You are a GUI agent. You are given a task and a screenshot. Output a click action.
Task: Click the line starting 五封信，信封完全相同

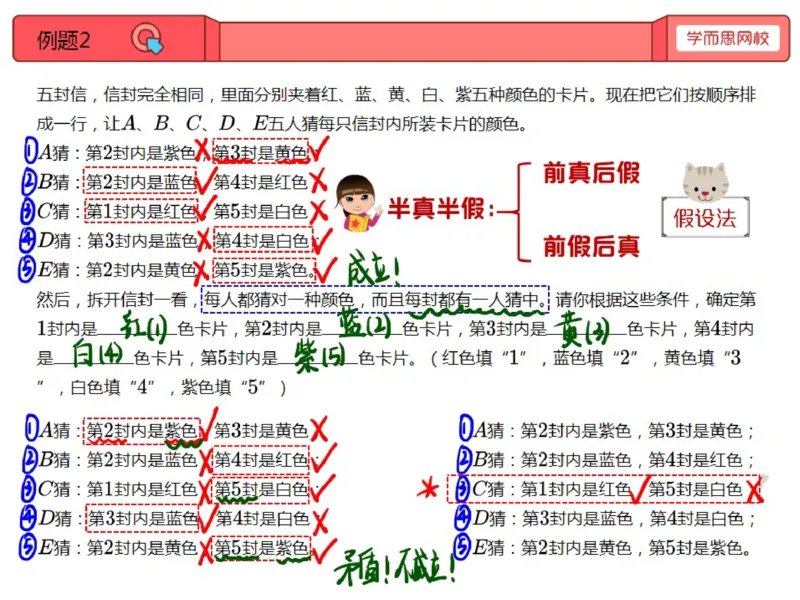pyautogui.click(x=396, y=95)
